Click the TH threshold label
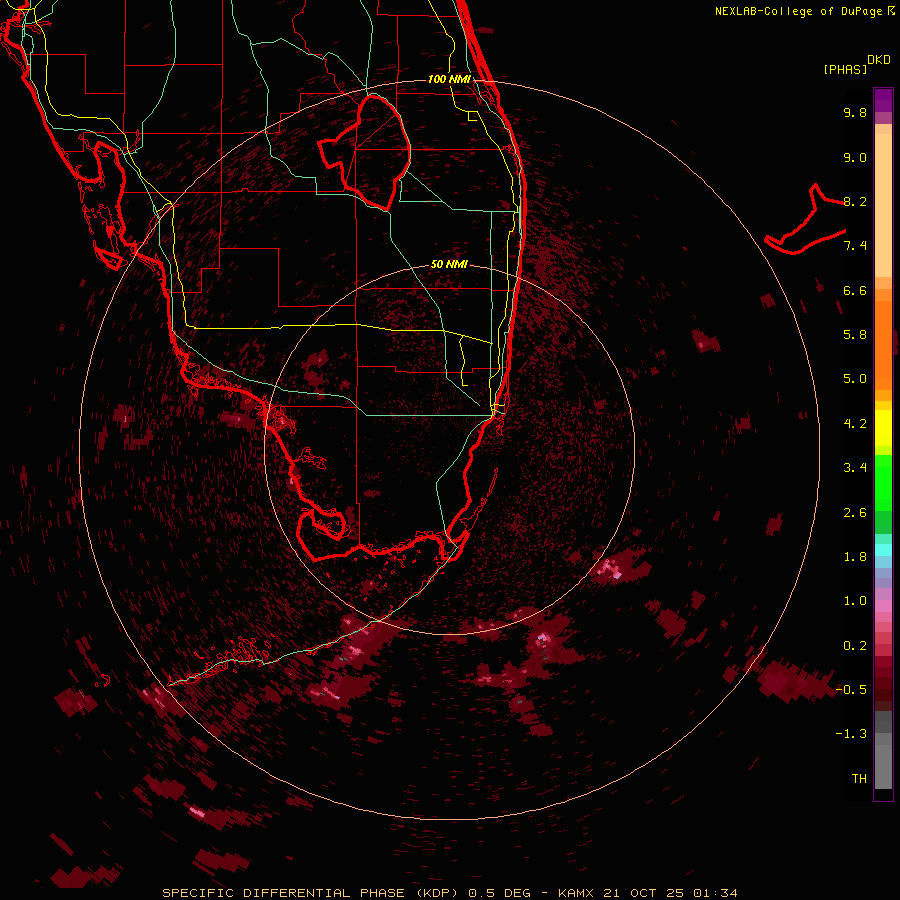This screenshot has height=900, width=900. click(859, 779)
